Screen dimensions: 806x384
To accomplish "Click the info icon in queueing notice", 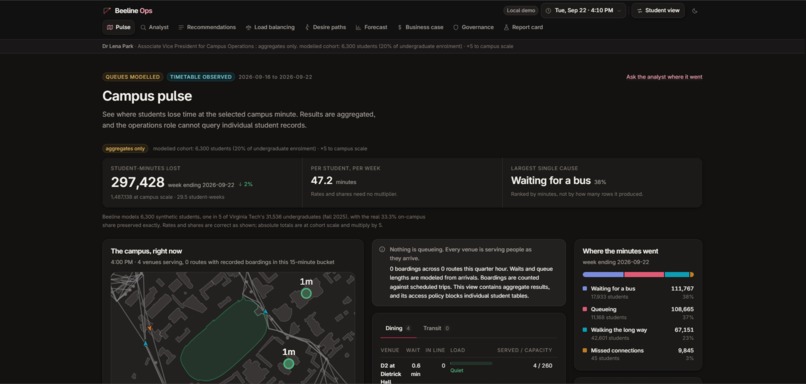I will [x=382, y=249].
